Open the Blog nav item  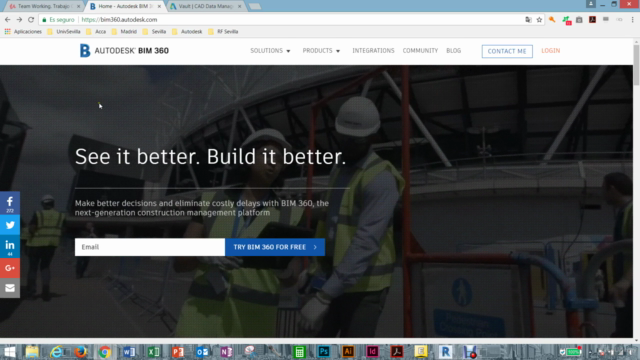pos(453,51)
